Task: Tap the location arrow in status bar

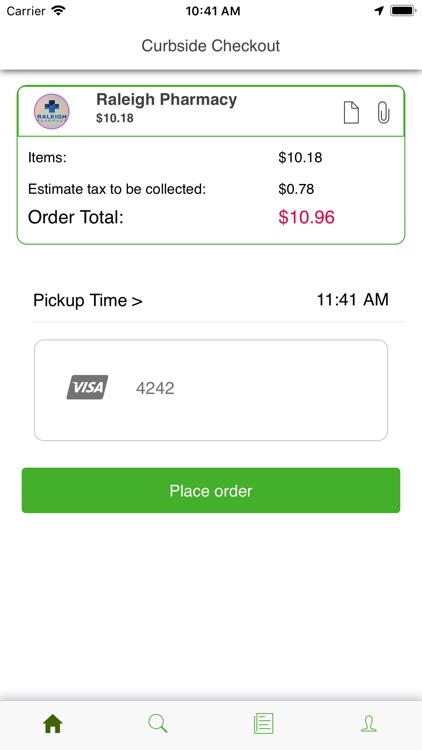Action: pyautogui.click(x=379, y=11)
